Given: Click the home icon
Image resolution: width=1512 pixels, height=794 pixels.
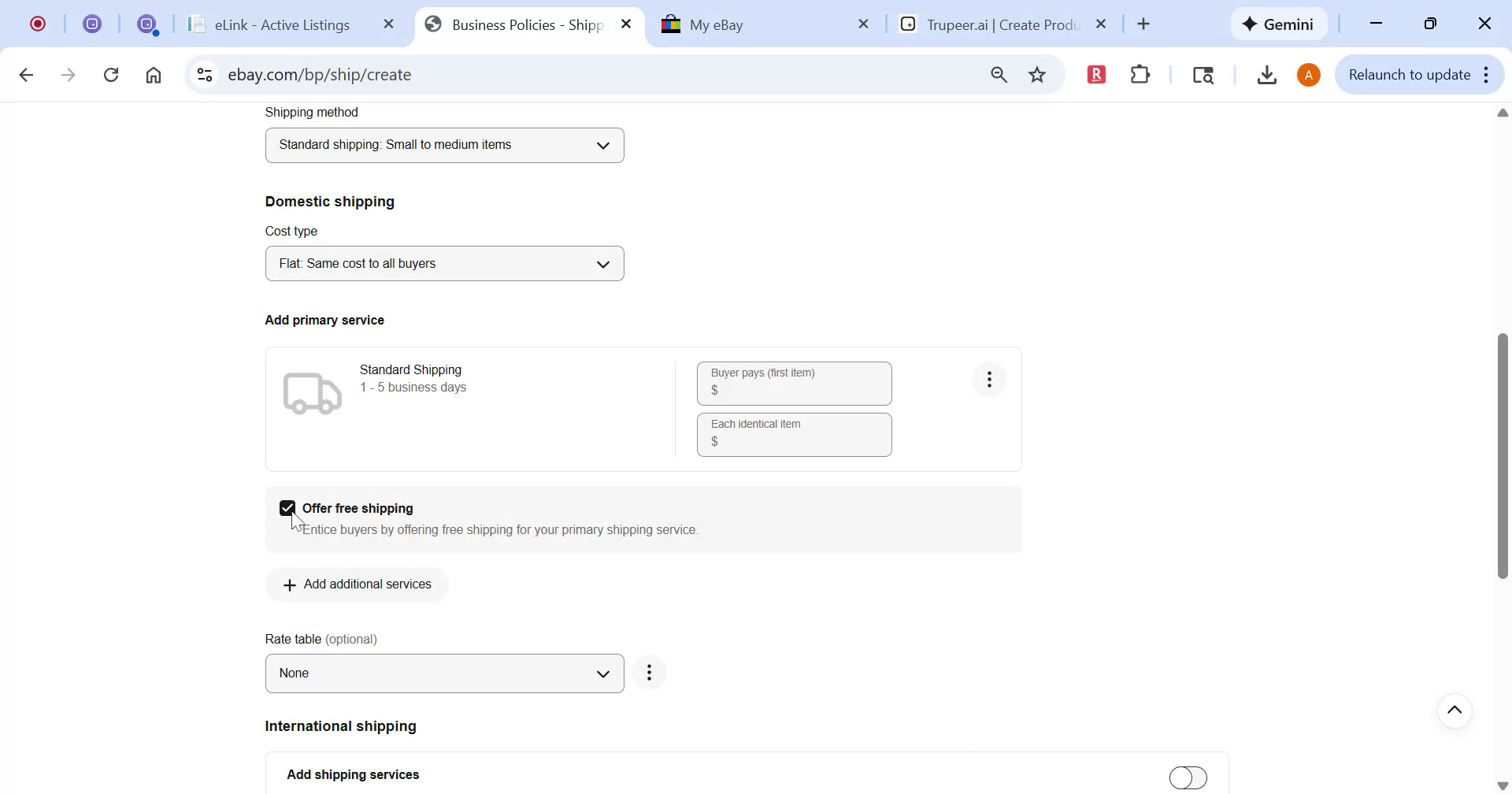Looking at the screenshot, I should click(x=154, y=74).
